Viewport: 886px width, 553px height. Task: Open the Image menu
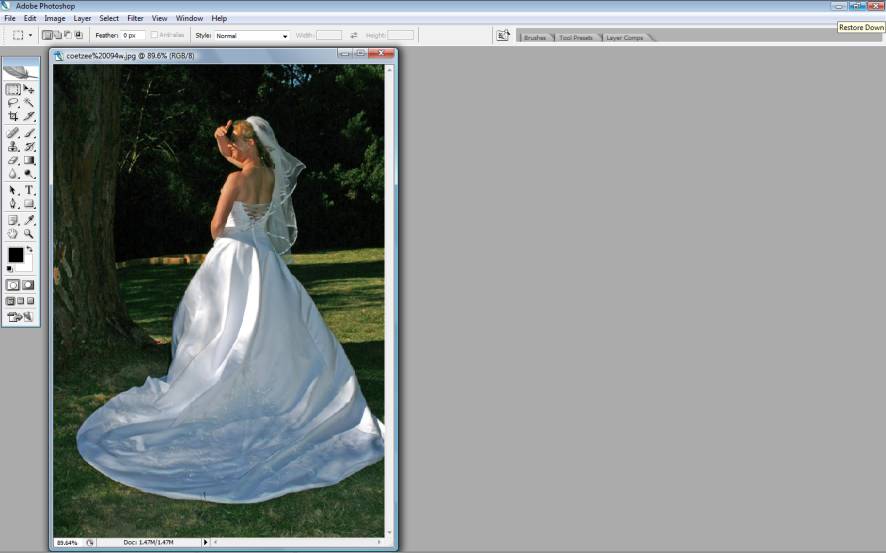[55, 18]
